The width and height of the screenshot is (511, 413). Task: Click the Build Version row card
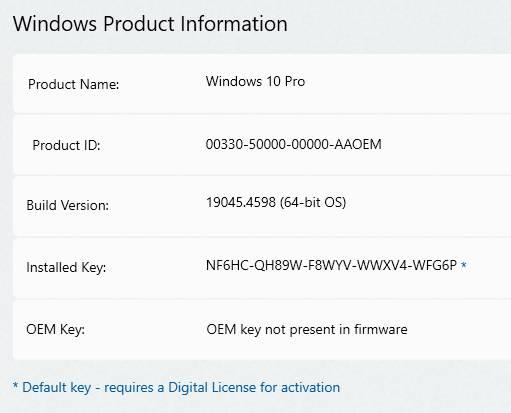262,206
